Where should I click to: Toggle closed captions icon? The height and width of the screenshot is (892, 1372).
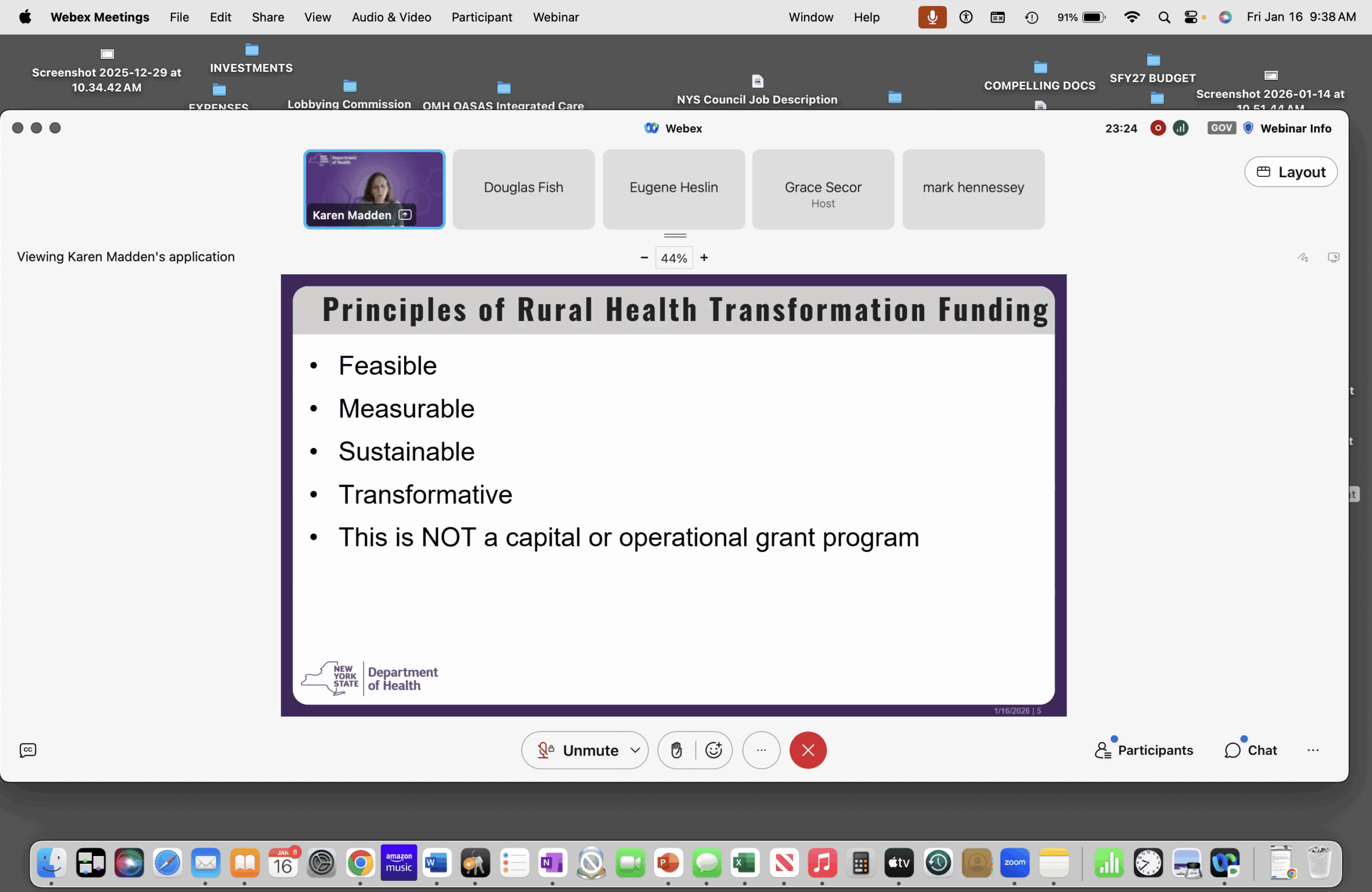(28, 749)
